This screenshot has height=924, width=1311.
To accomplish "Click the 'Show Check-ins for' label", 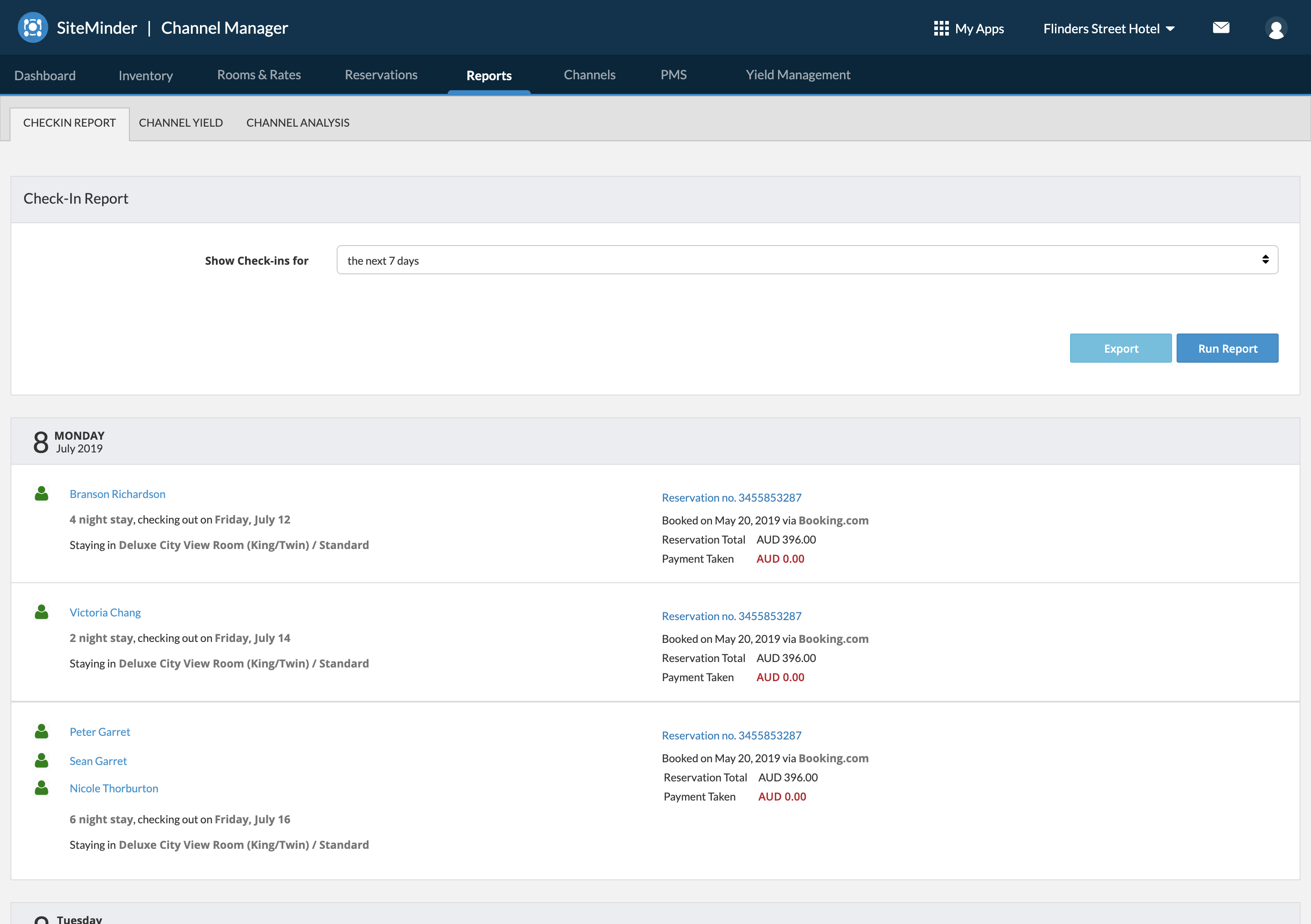I will (x=256, y=261).
